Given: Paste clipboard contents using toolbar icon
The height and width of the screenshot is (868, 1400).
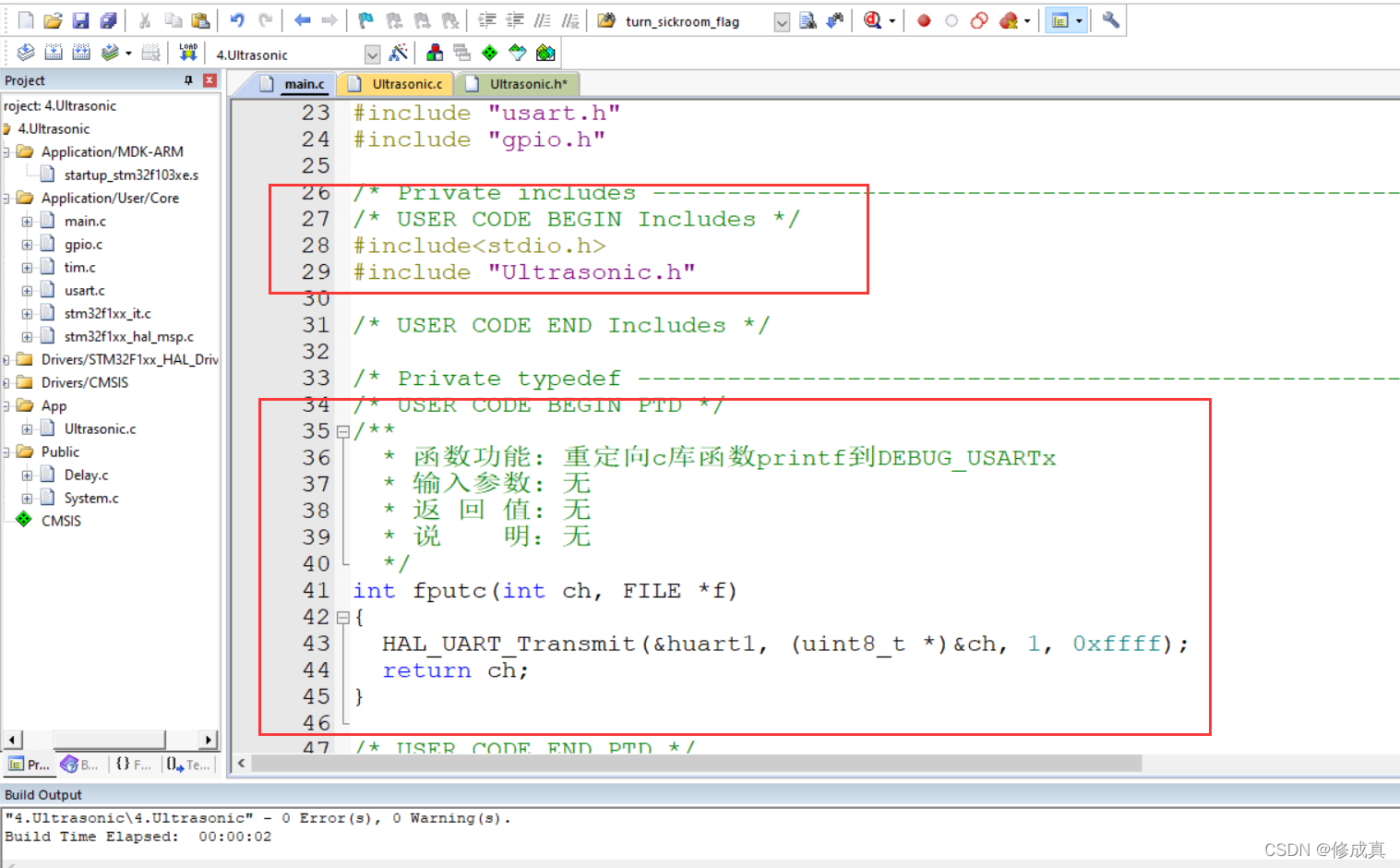Looking at the screenshot, I should point(200,20).
